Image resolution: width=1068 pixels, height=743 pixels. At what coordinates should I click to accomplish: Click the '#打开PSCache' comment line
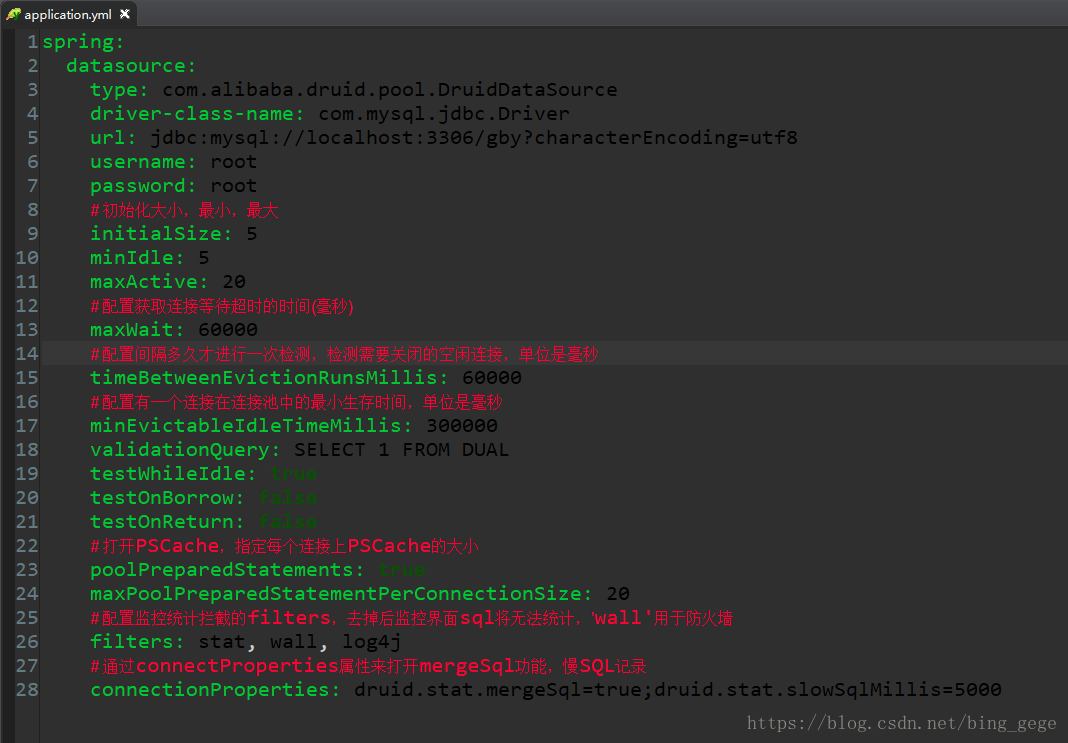[x=284, y=546]
